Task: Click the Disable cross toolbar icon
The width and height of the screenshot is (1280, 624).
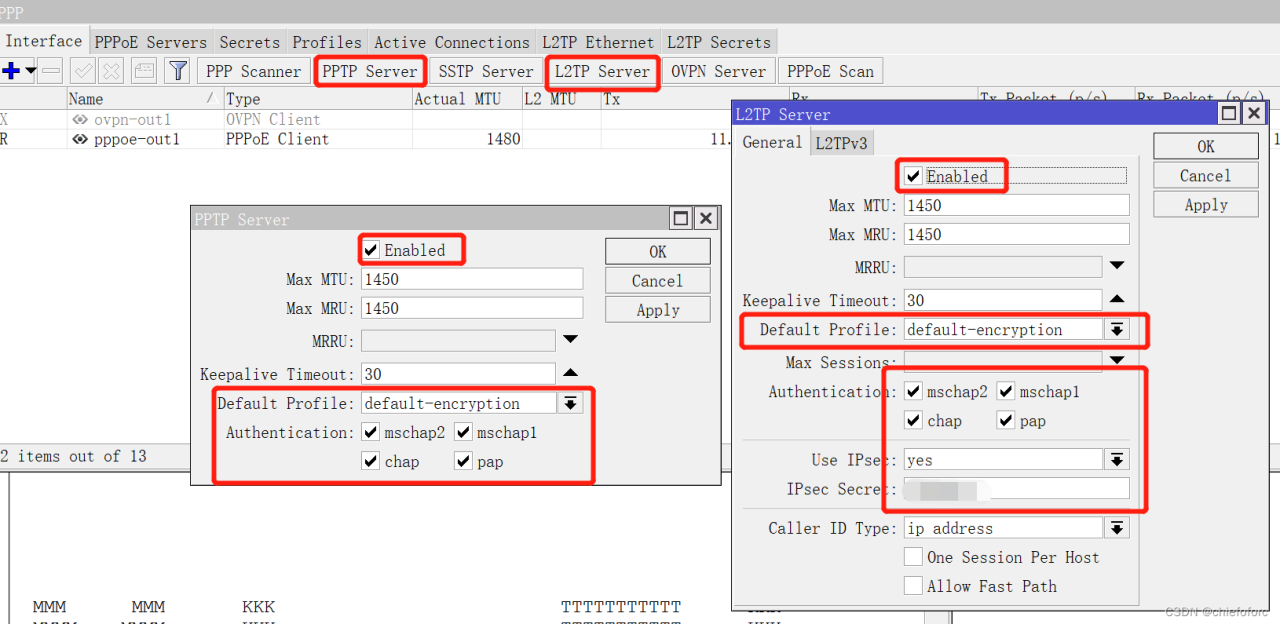Action: point(111,71)
